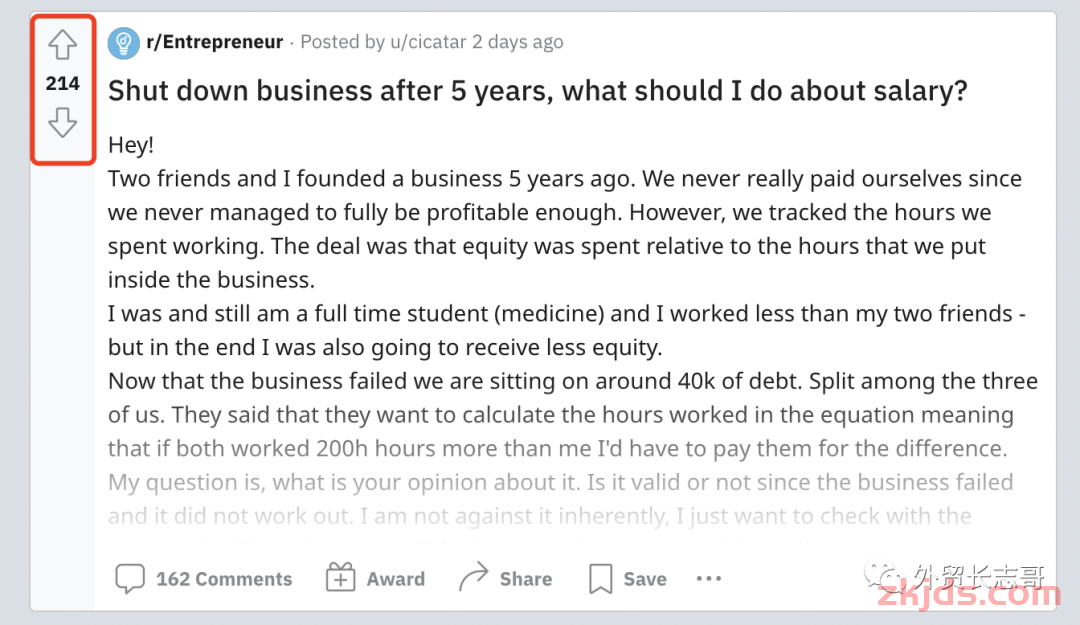This screenshot has height=625, width=1080.
Task: Open the post titled 'Shut down business after 5 years'
Action: (538, 91)
